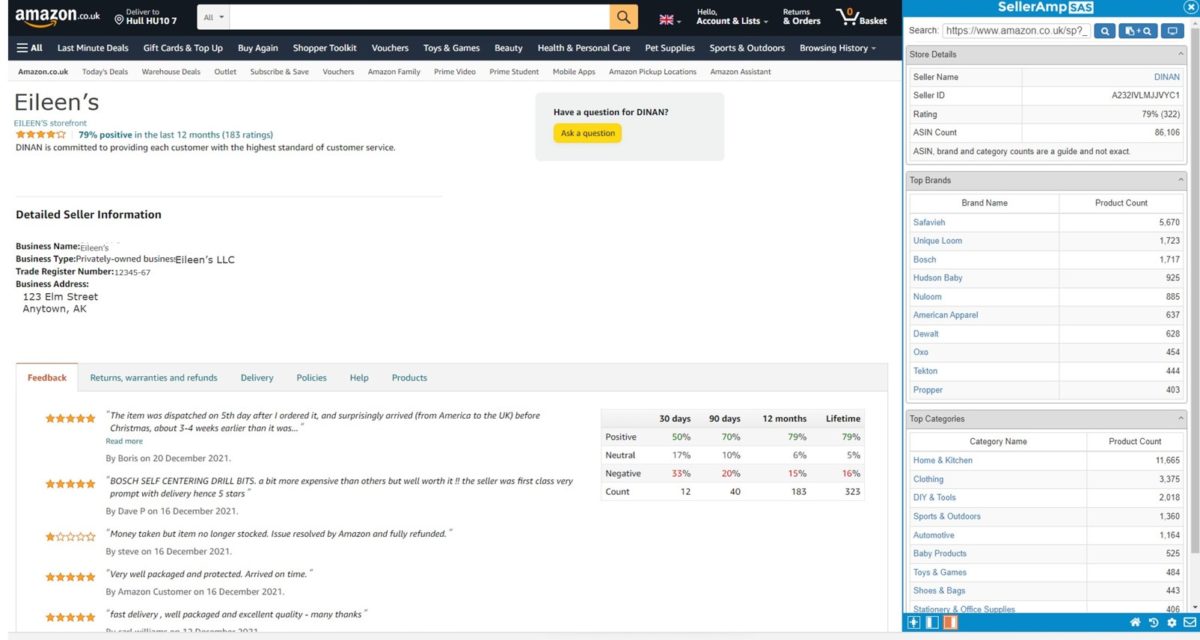Open SellerAmp settings via the gear icon

[1172, 622]
